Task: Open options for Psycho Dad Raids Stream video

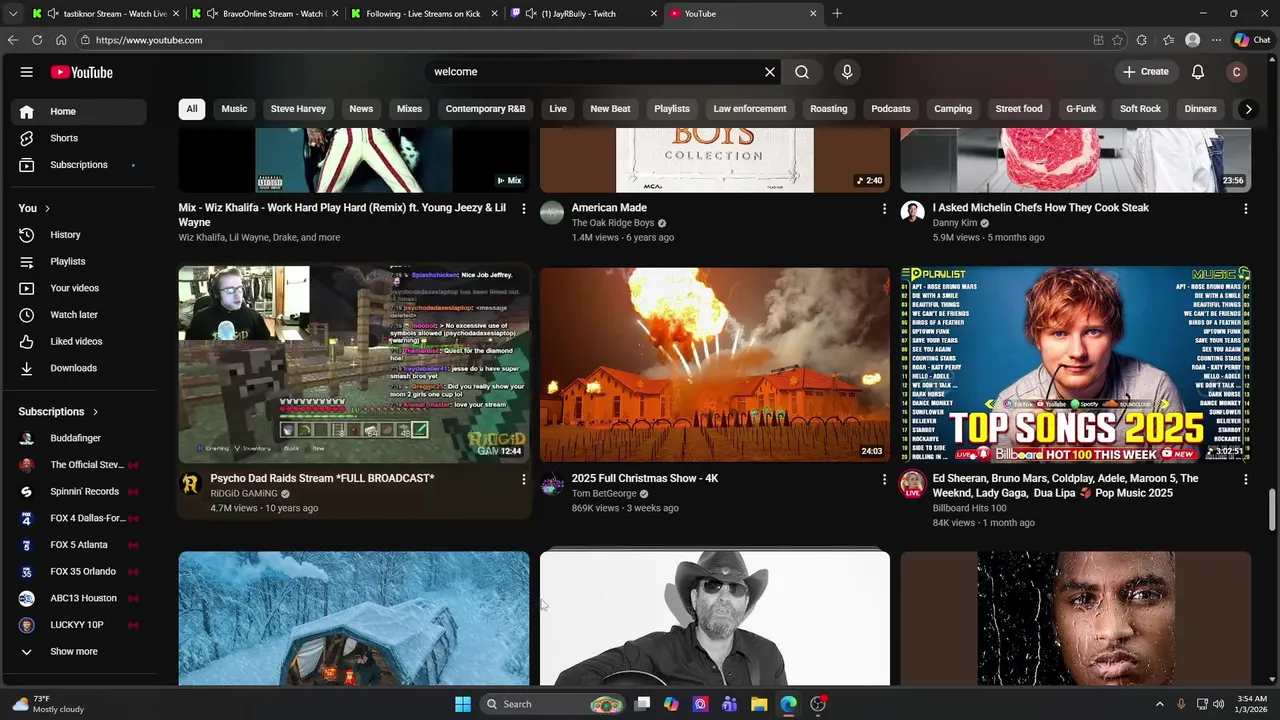Action: coord(523,480)
